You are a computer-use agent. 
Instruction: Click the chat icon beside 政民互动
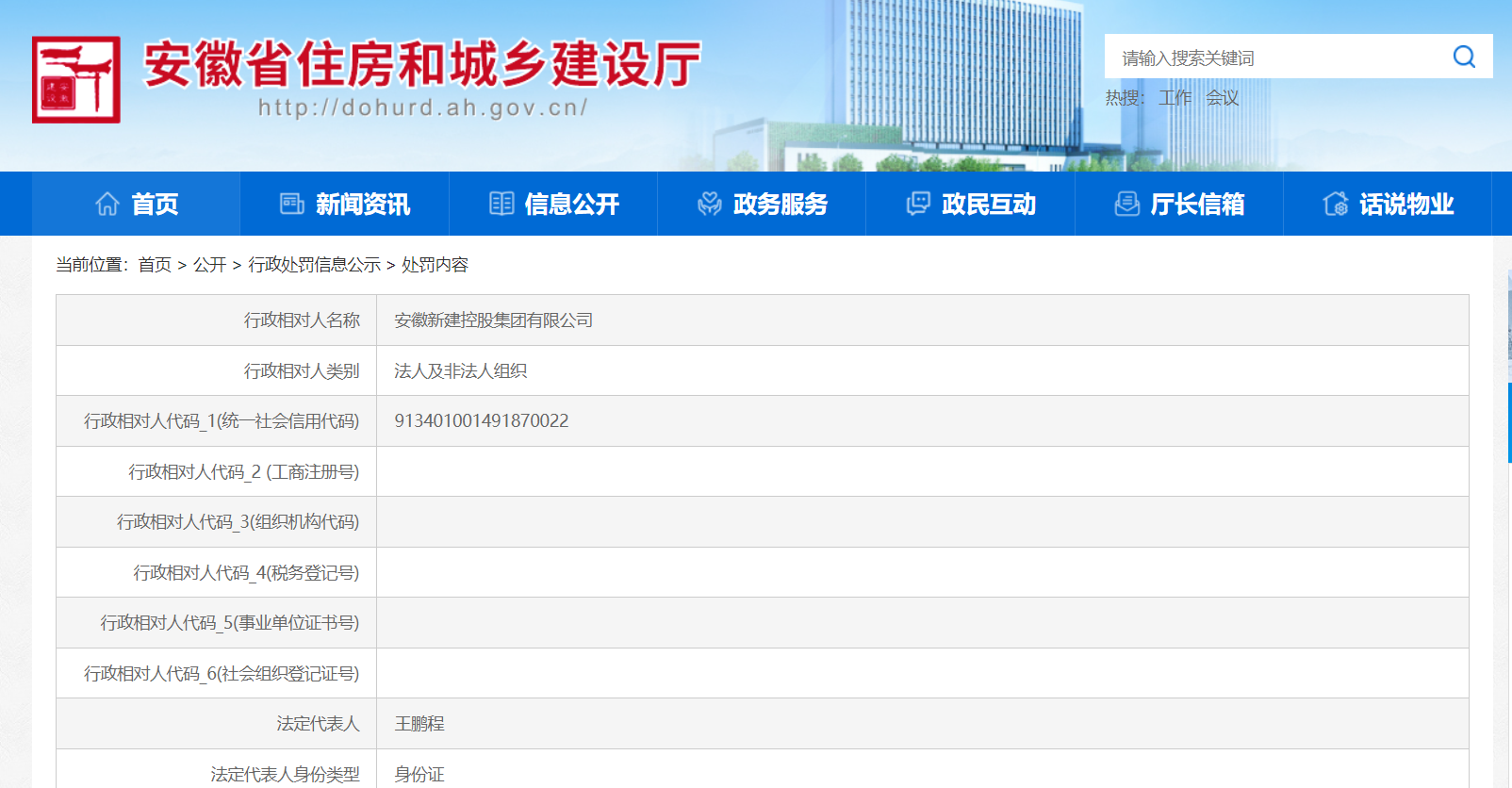(918, 204)
